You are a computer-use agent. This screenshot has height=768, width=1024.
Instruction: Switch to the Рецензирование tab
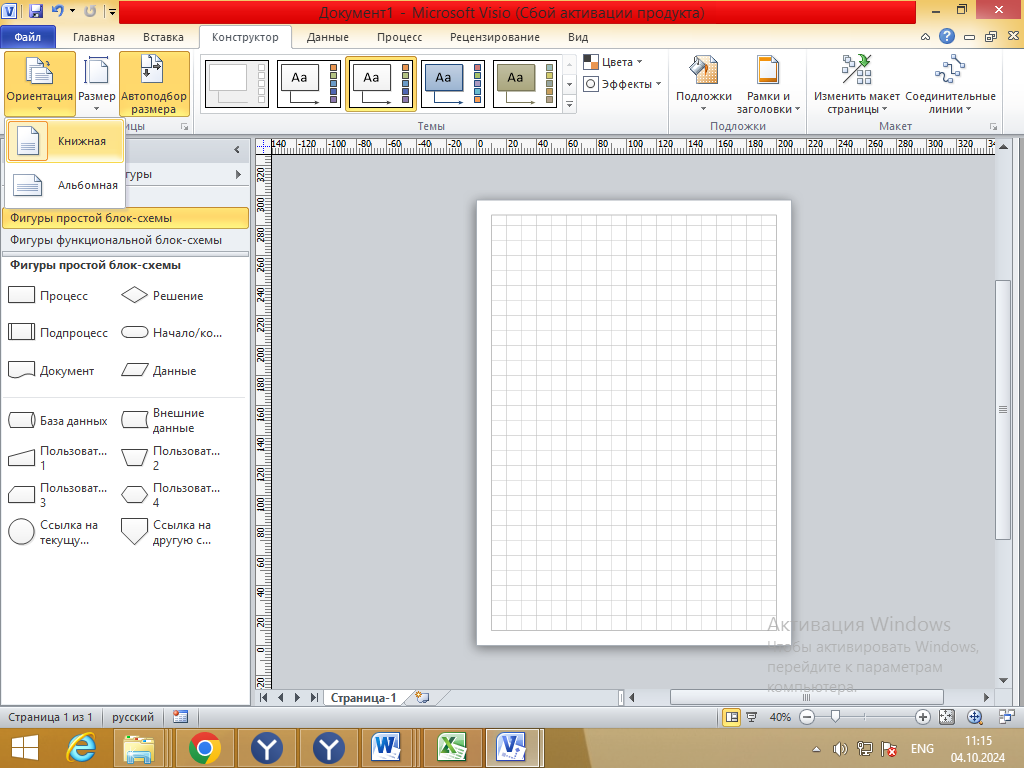[495, 37]
